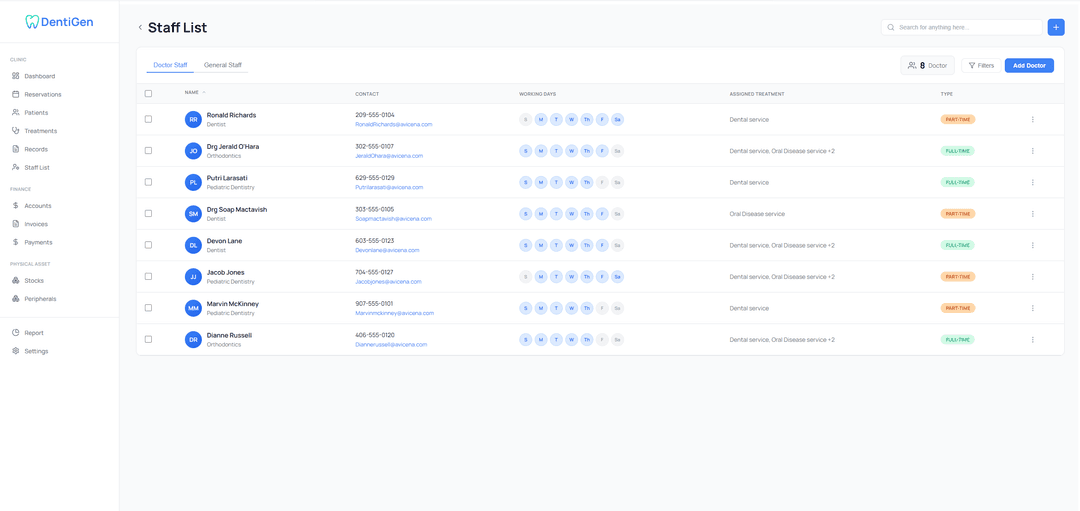The image size is (1080, 511).
Task: Click the JO avatar of Jerald O'Hara
Action: tap(194, 151)
